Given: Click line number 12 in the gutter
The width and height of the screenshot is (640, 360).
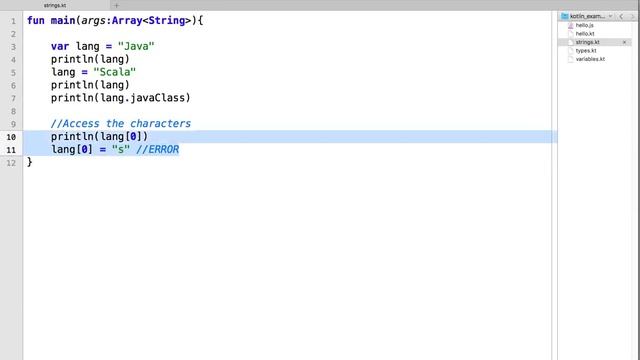Looking at the screenshot, I should pyautogui.click(x=11, y=163).
